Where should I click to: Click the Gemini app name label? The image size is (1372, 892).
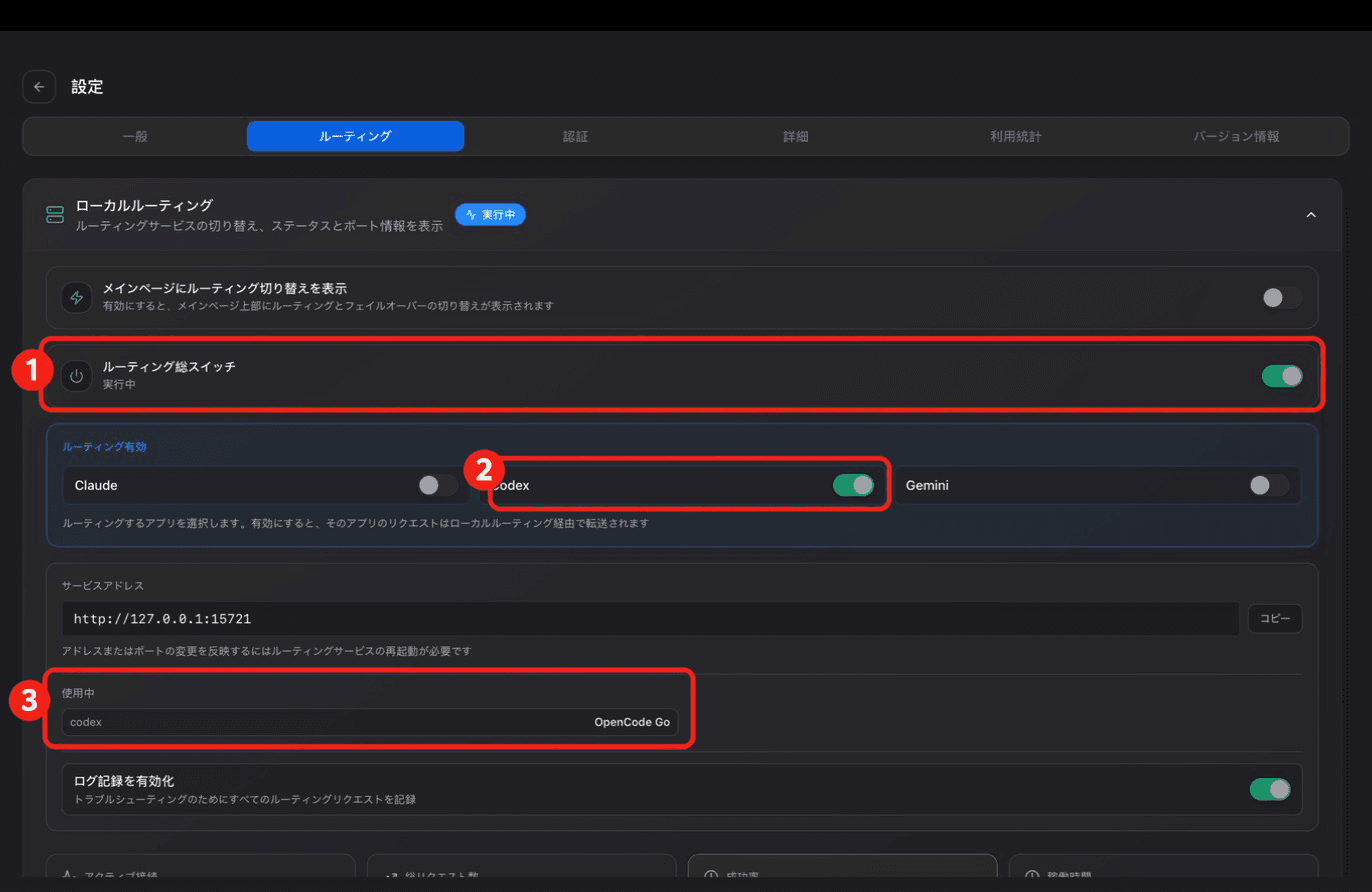click(x=927, y=485)
